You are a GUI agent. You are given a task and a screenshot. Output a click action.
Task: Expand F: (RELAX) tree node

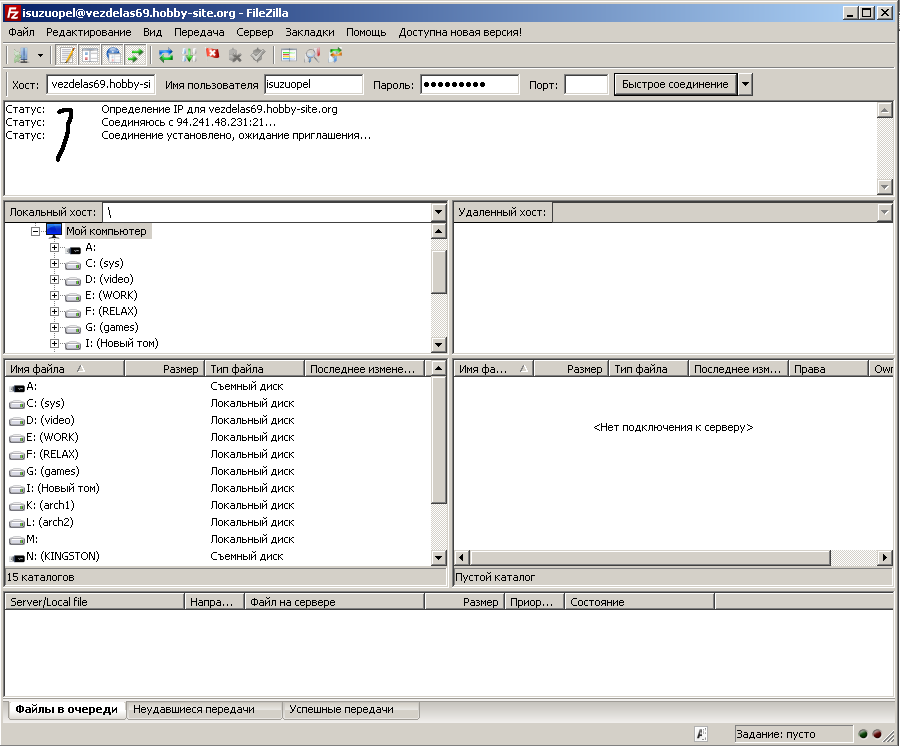(54, 312)
